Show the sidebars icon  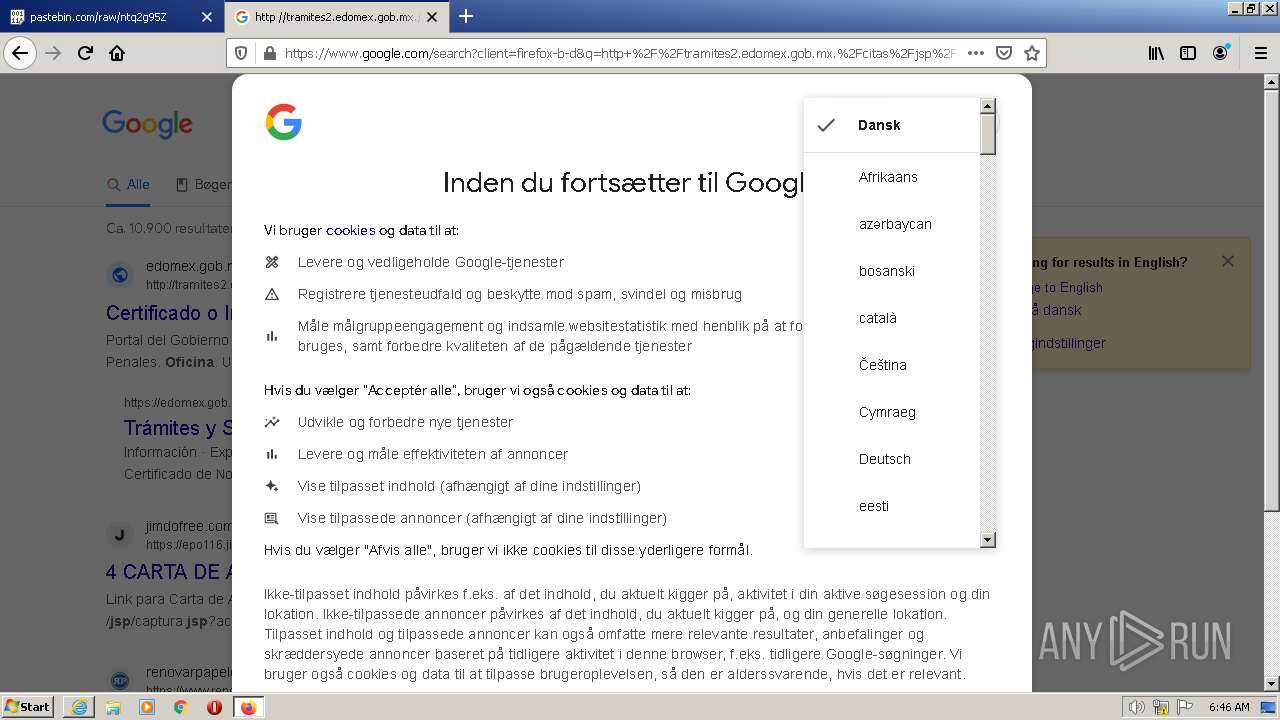[1188, 53]
